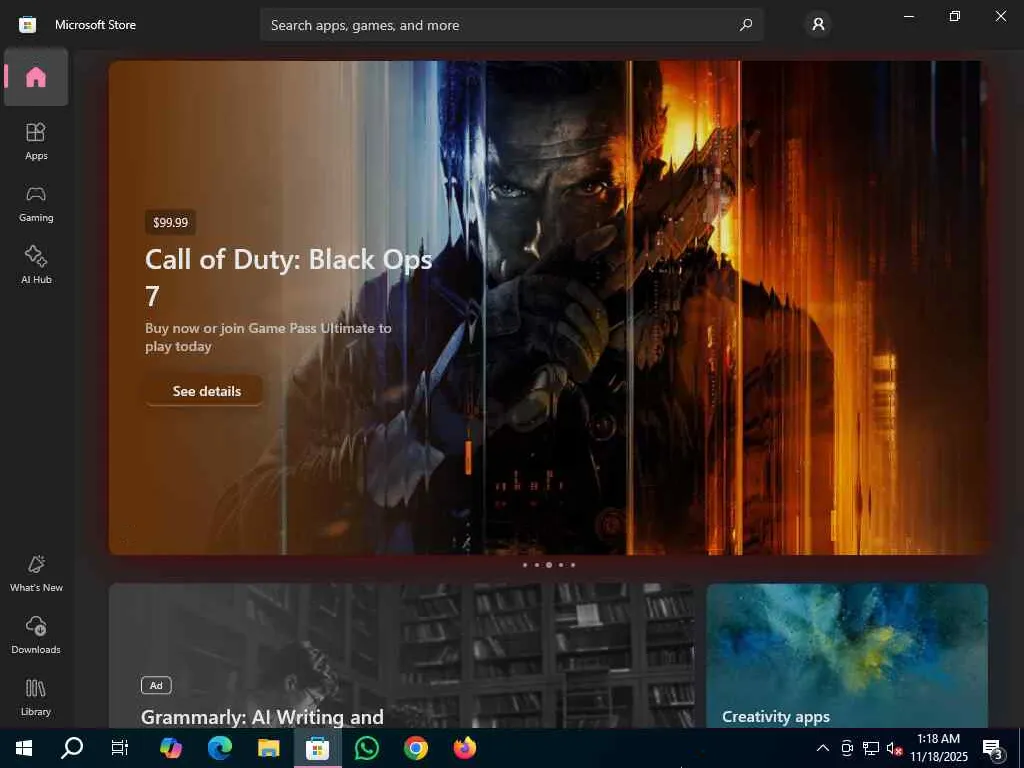Screen dimensions: 1024x768
Task: Open the Call of Duty: Black Ops 7 title
Action: click(288, 277)
